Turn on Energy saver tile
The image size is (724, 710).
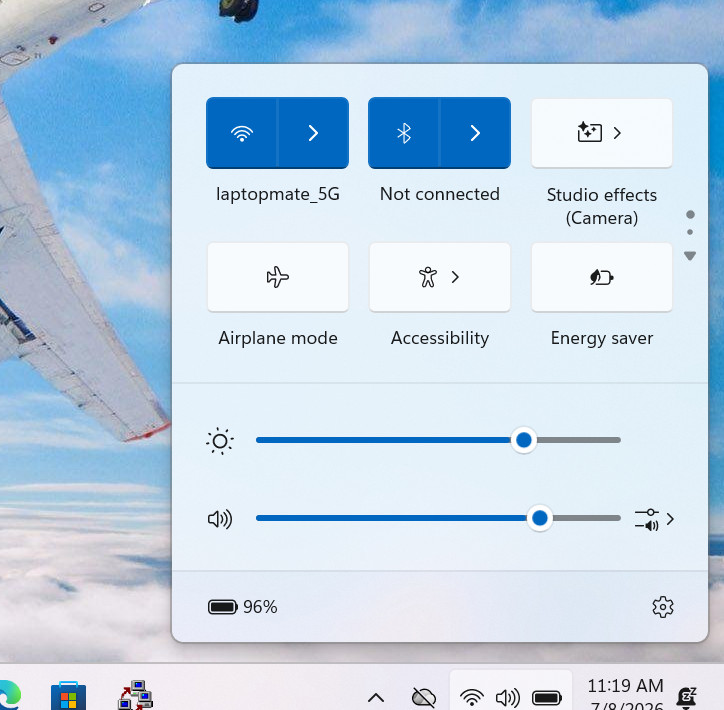tap(601, 277)
